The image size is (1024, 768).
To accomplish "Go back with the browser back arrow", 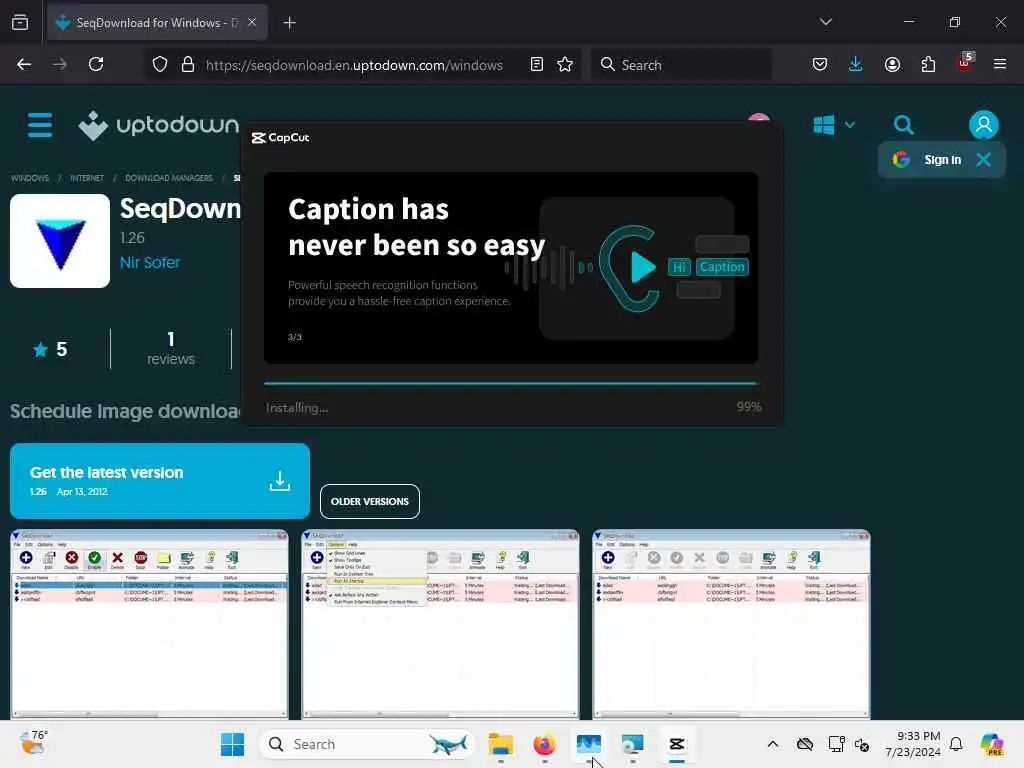I will click(24, 65).
